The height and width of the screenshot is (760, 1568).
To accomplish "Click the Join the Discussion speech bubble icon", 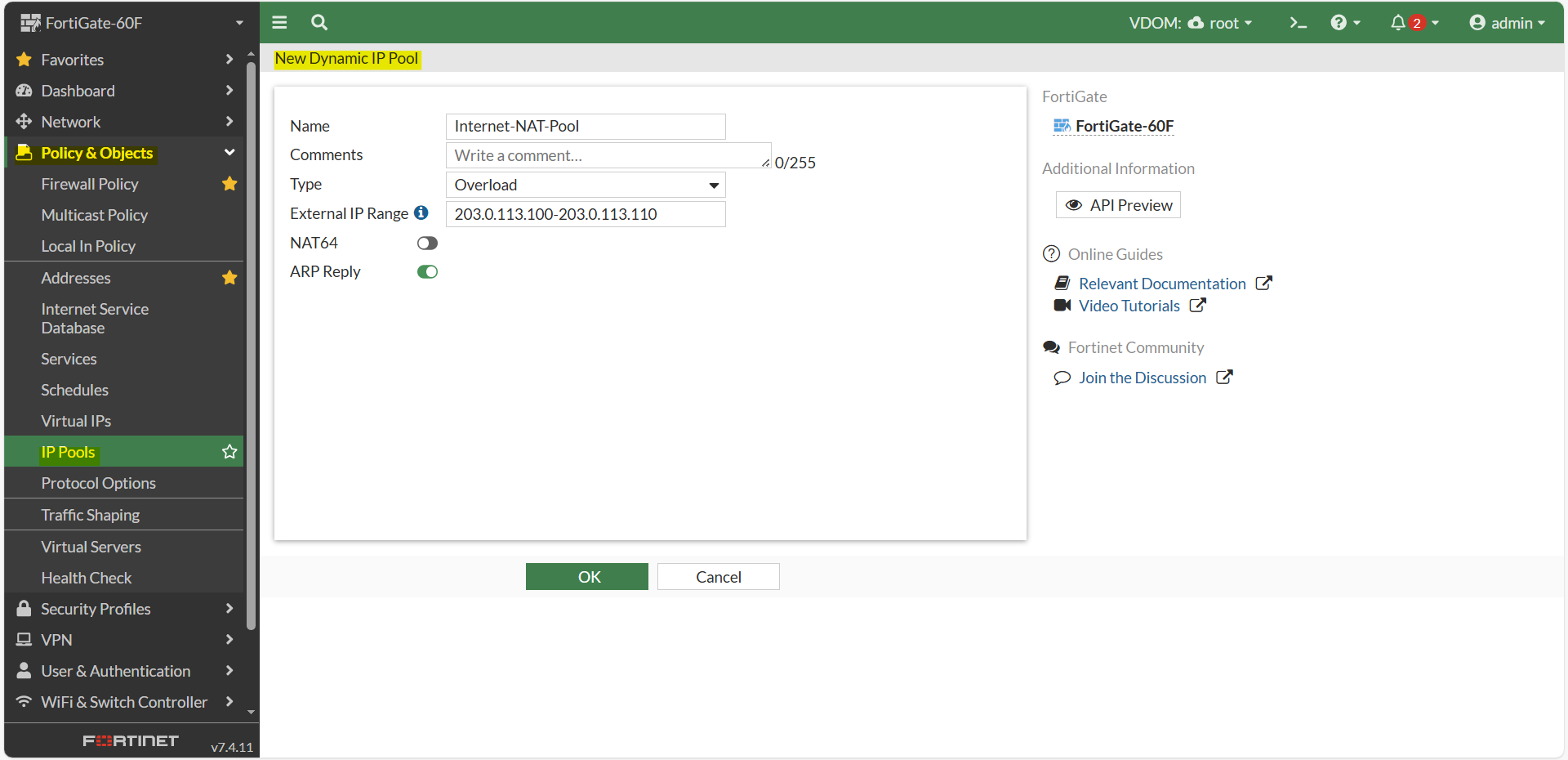I will 1062,378.
